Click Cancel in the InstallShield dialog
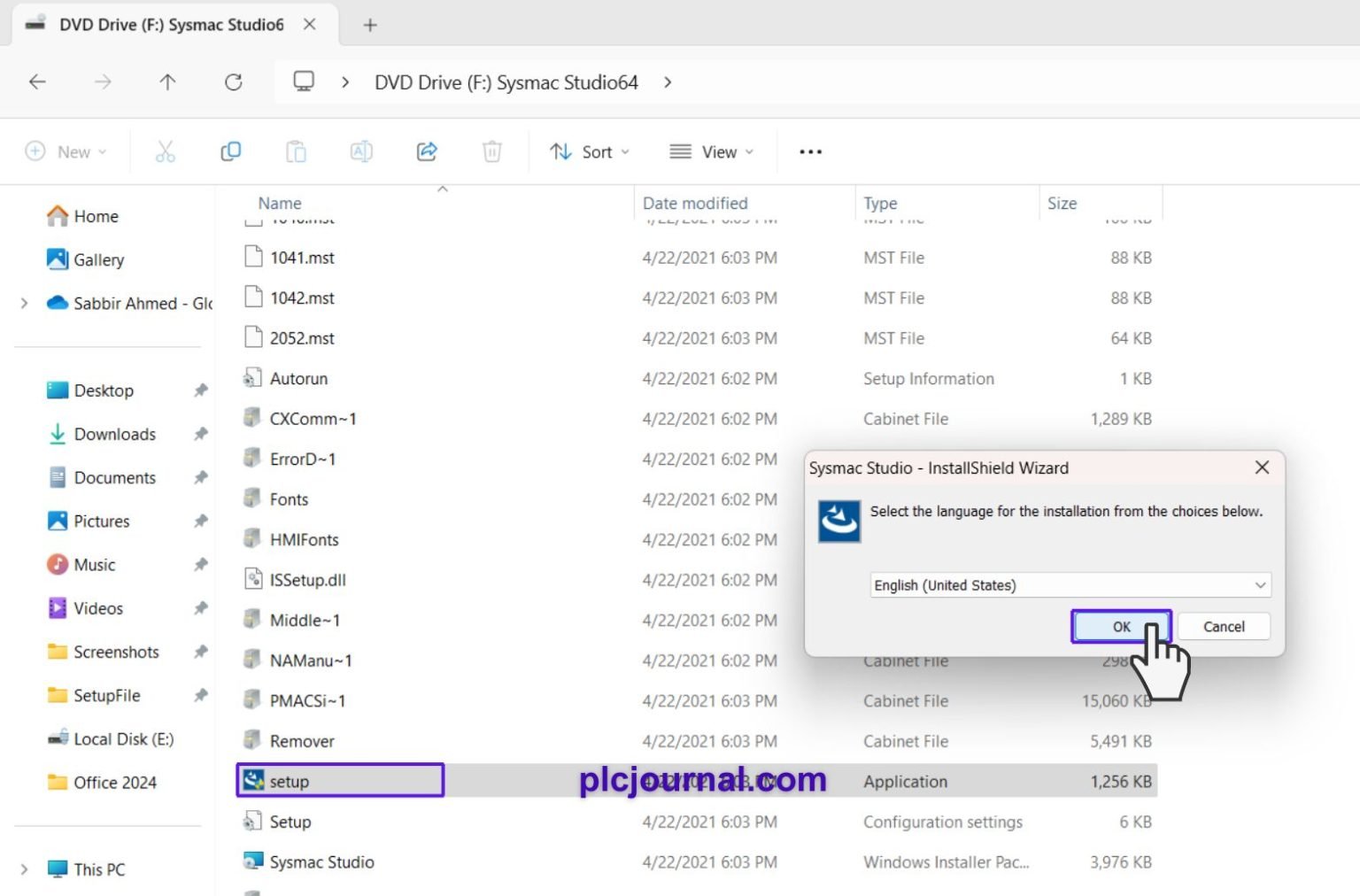This screenshot has height=896, width=1360. point(1224,626)
